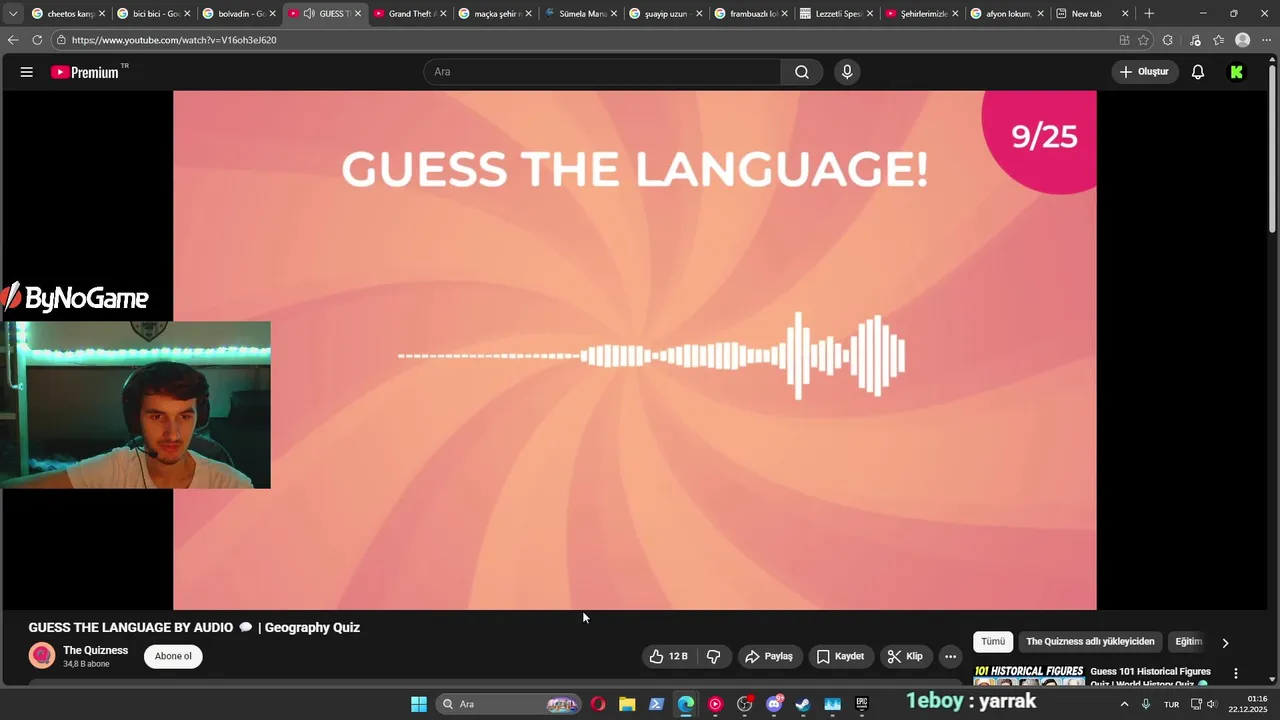
Task: Click the browser address bar URL
Action: coord(174,40)
